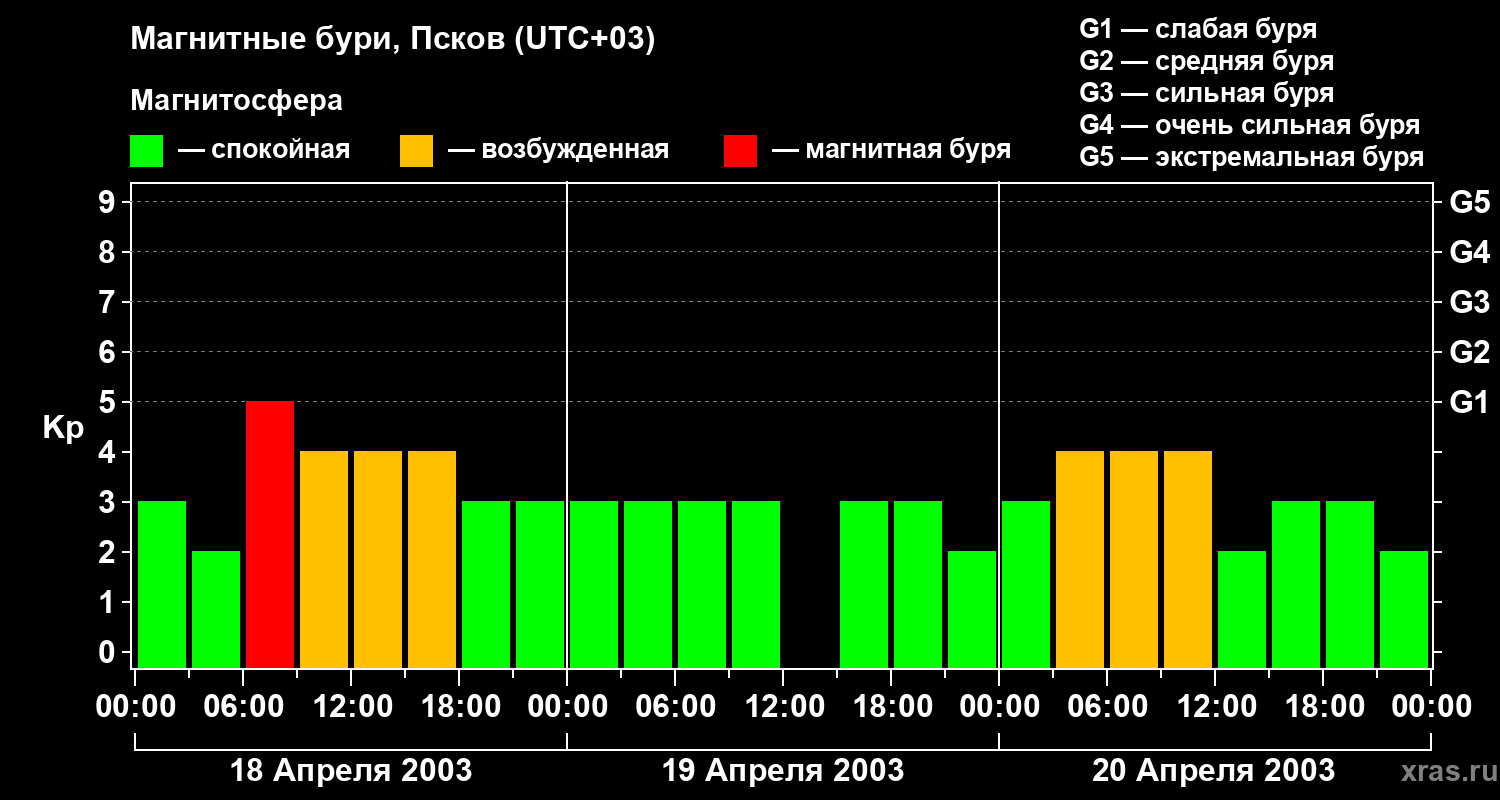Click the 06:00 time label for 20 Апреля

pyautogui.click(x=1107, y=707)
